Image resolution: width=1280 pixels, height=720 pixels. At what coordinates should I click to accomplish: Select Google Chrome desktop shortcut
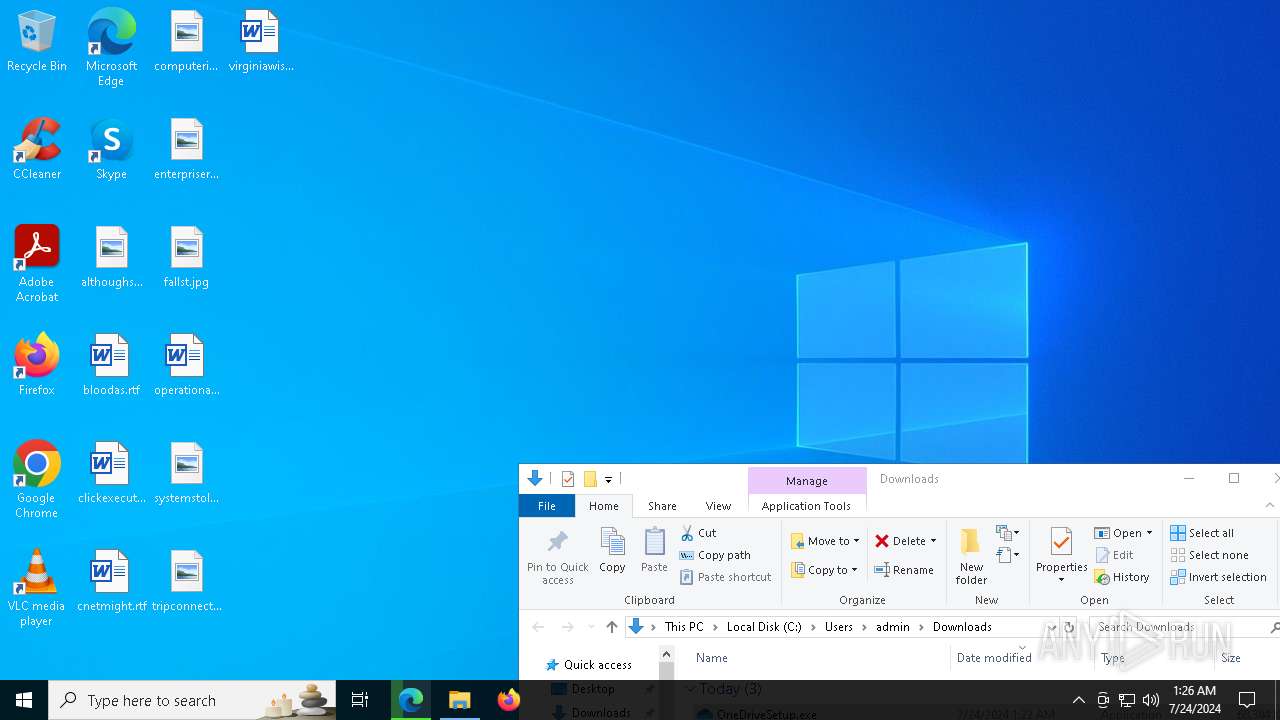(37, 480)
